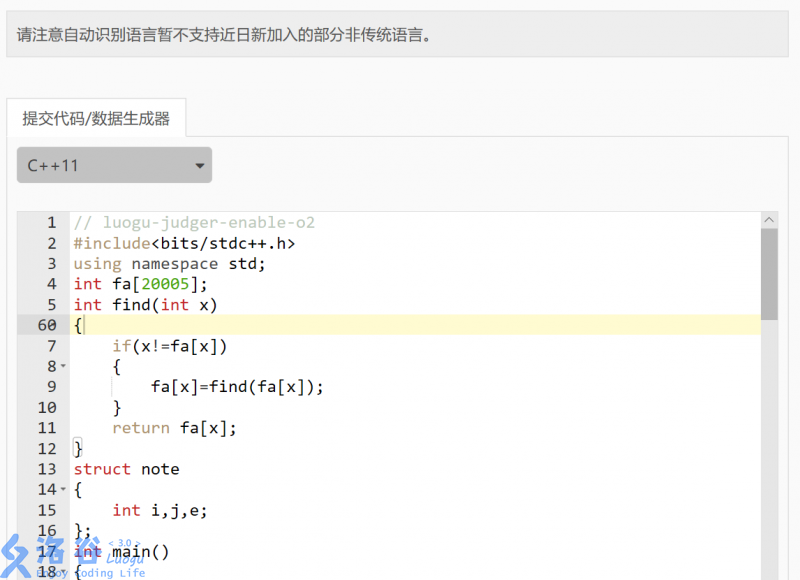Collapse the struct fold at line 14

point(63,489)
